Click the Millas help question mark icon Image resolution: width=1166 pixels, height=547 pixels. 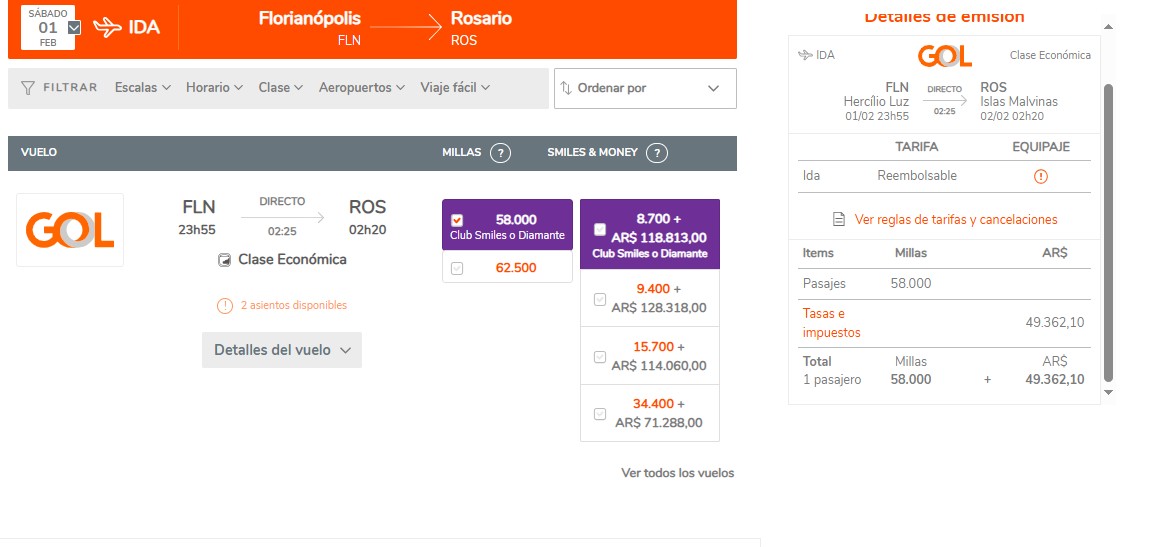(x=501, y=153)
